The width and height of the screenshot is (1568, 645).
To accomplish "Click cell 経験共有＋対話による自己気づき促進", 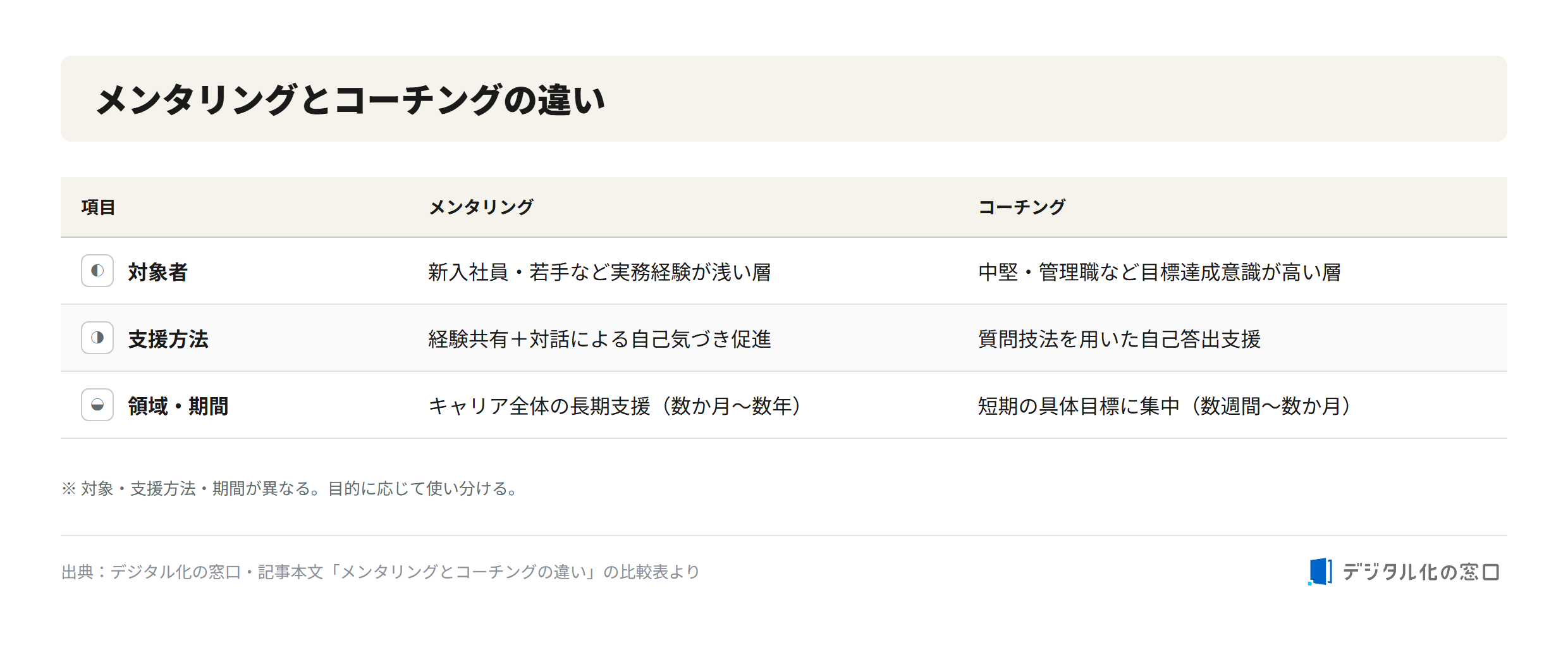I will 599,339.
